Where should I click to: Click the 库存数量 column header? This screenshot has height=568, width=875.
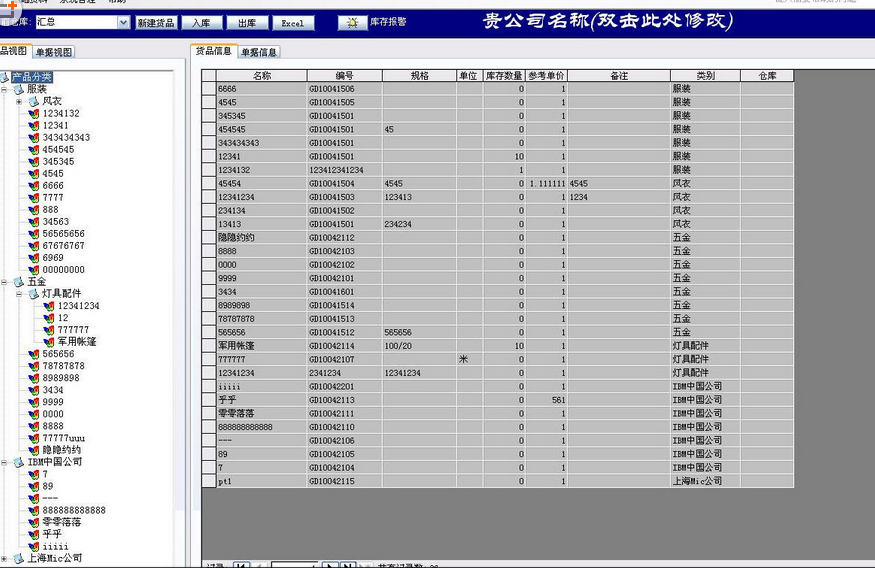tap(504, 76)
